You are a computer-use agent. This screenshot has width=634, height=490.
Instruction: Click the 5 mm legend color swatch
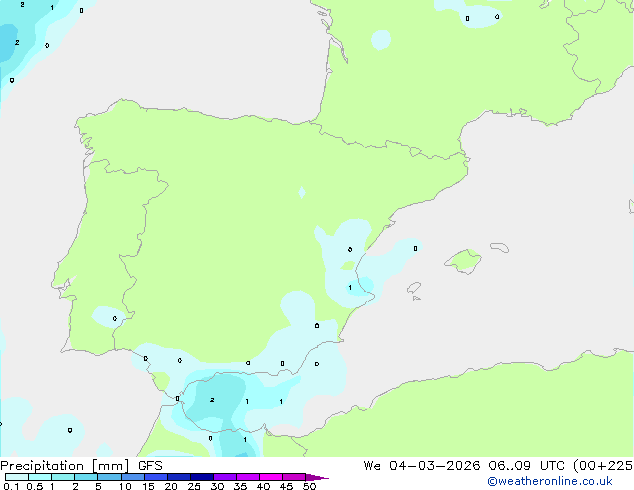pyautogui.click(x=110, y=477)
